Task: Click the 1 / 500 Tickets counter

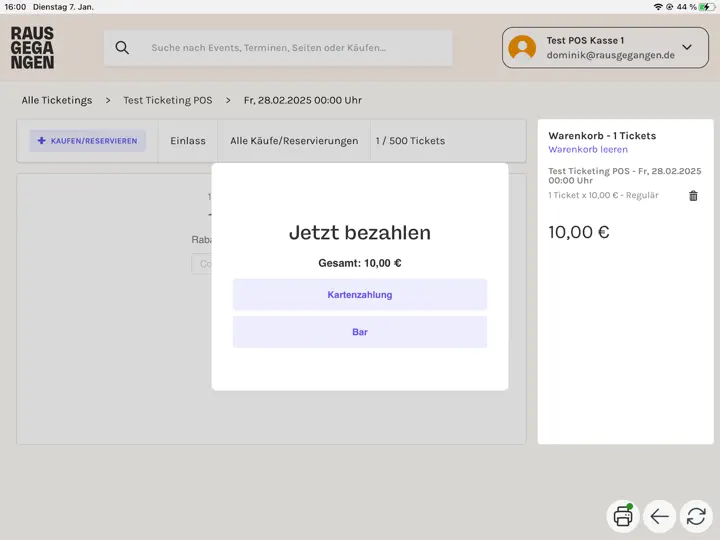Action: click(x=410, y=141)
